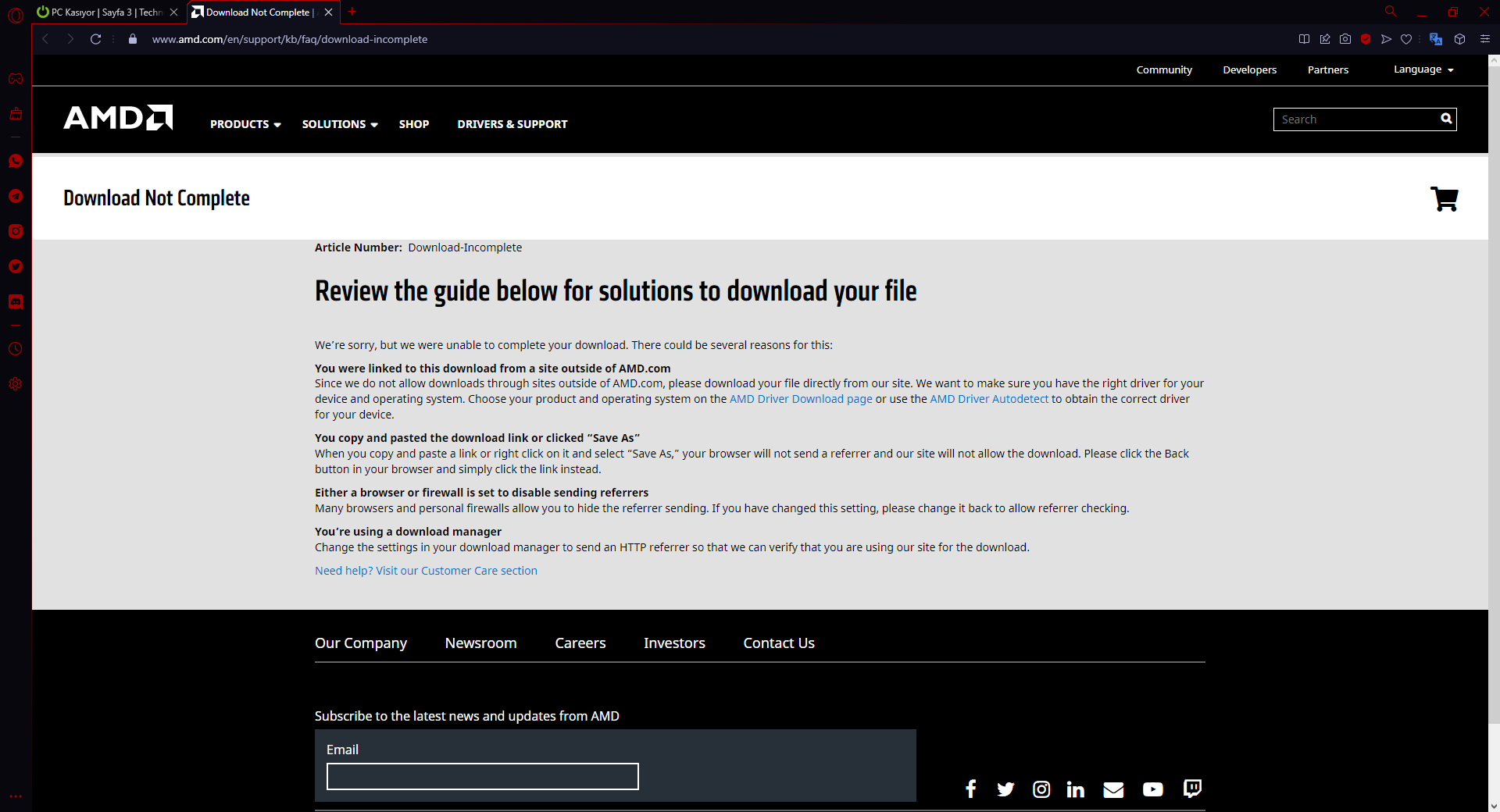
Task: Open My Flow send icon
Action: [1386, 39]
